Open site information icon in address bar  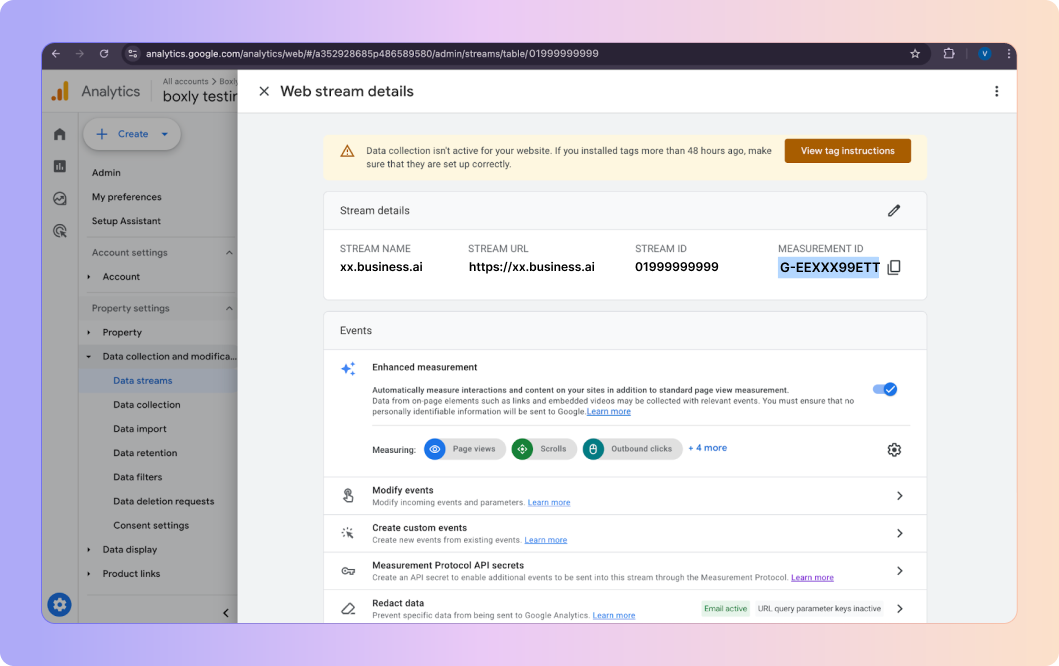[133, 54]
